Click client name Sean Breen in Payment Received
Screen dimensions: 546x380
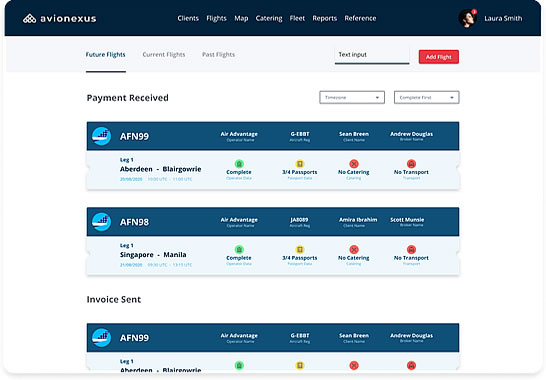(354, 134)
